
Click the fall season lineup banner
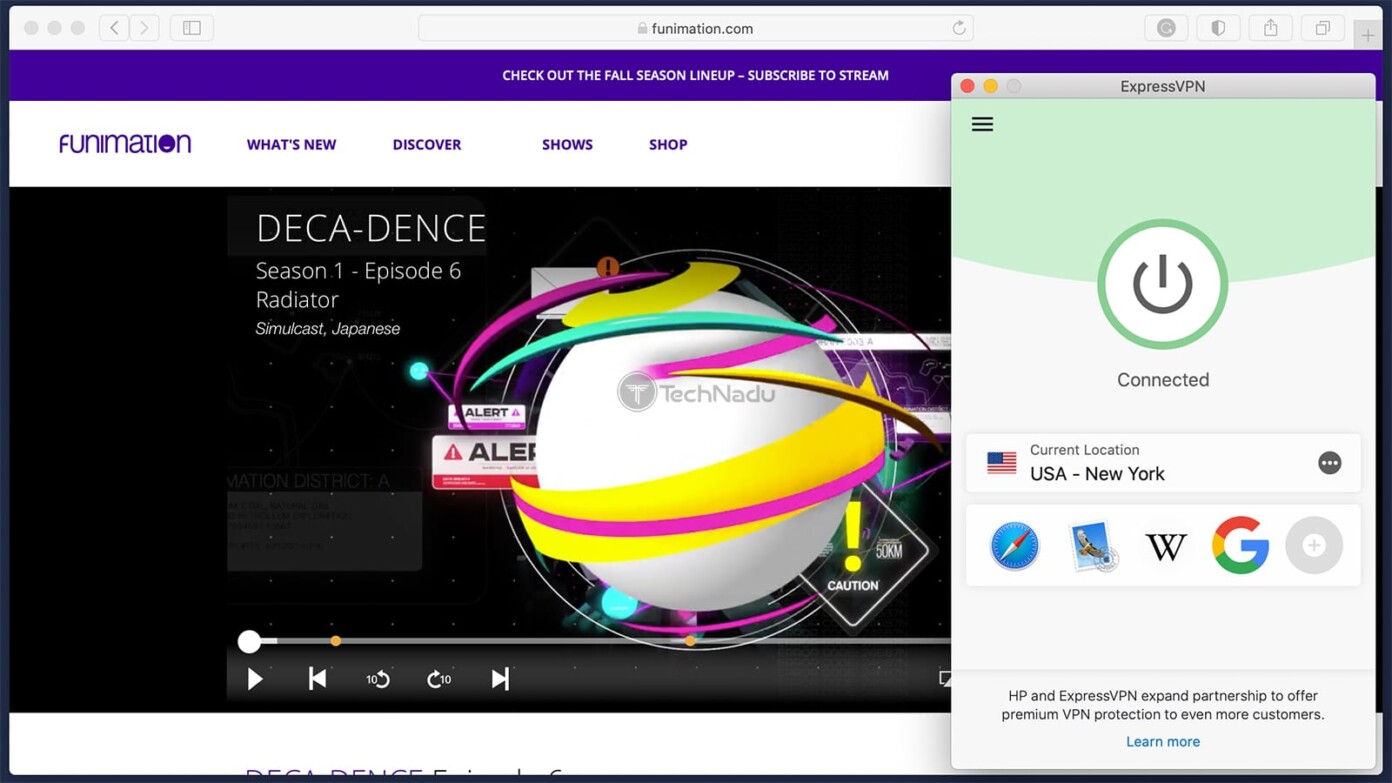click(x=695, y=75)
